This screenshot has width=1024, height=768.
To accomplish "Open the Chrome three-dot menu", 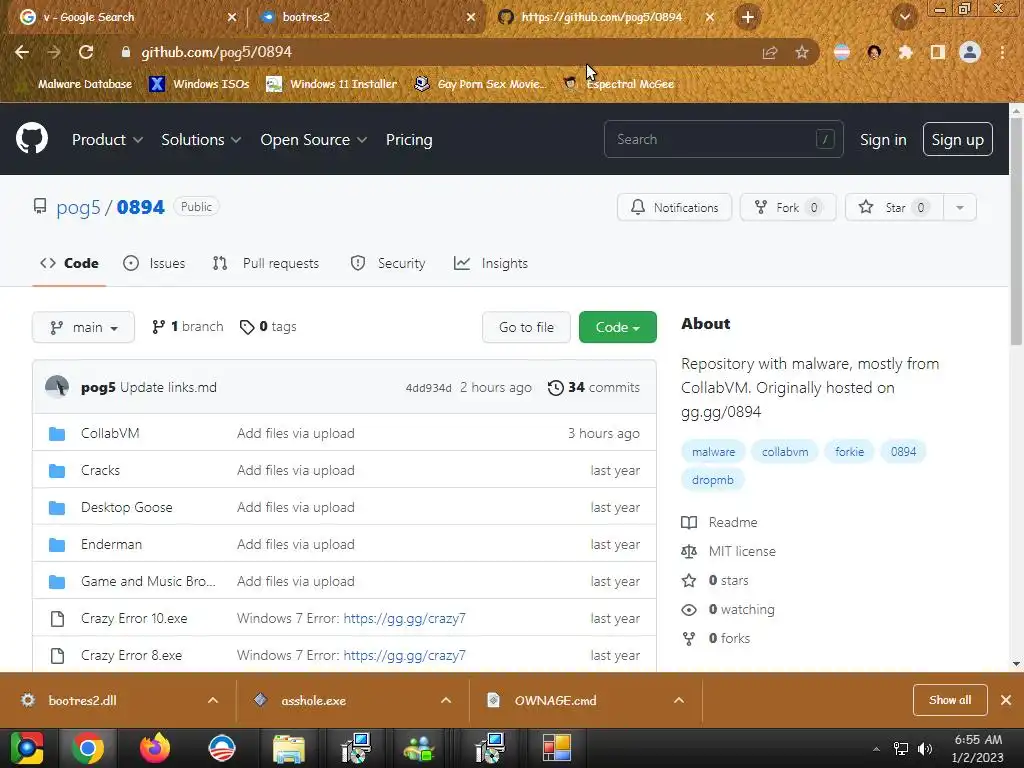I will [x=1002, y=52].
